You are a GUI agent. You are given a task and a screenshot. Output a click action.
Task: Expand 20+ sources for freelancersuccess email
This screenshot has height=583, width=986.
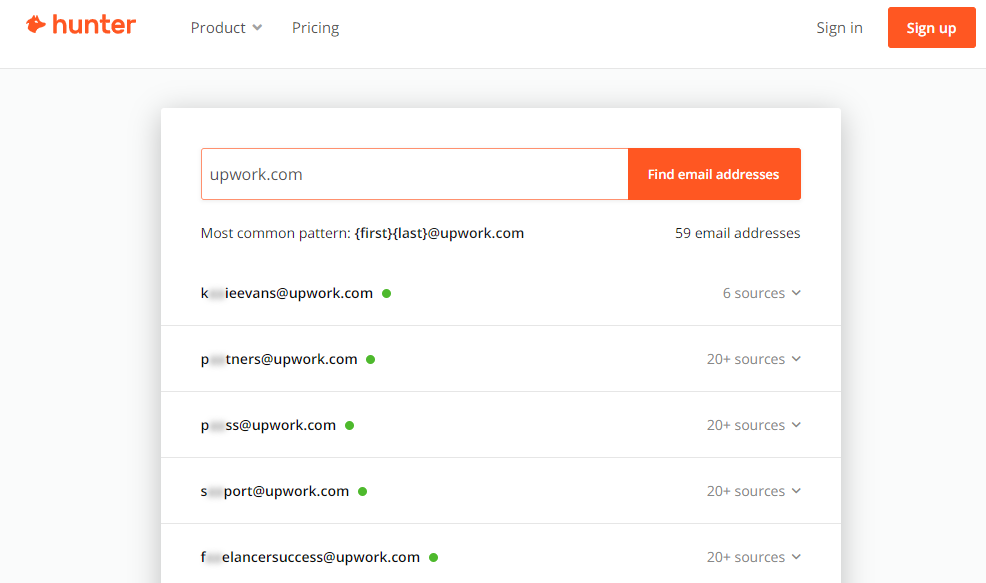coord(753,557)
